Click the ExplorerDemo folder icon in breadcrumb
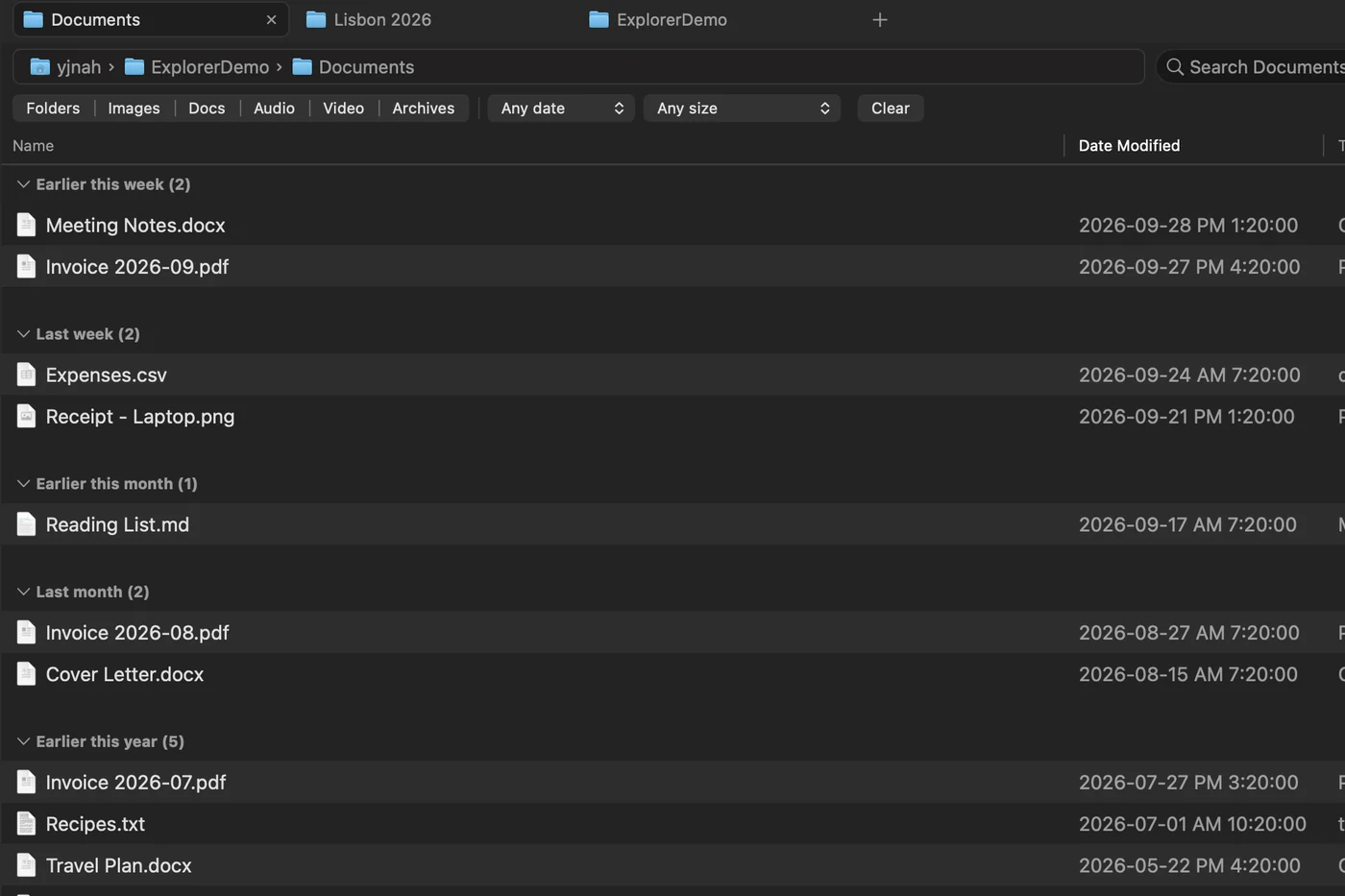 coord(134,67)
